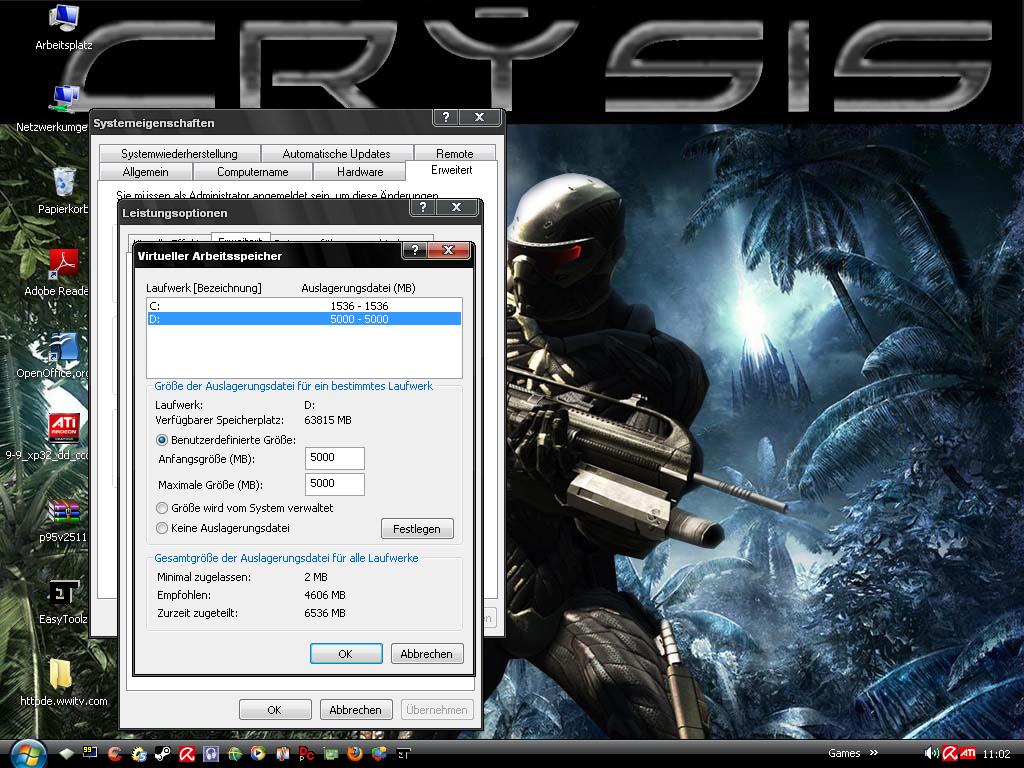Click the Maximale Größe (MB) input field
This screenshot has height=768, width=1024.
point(334,485)
